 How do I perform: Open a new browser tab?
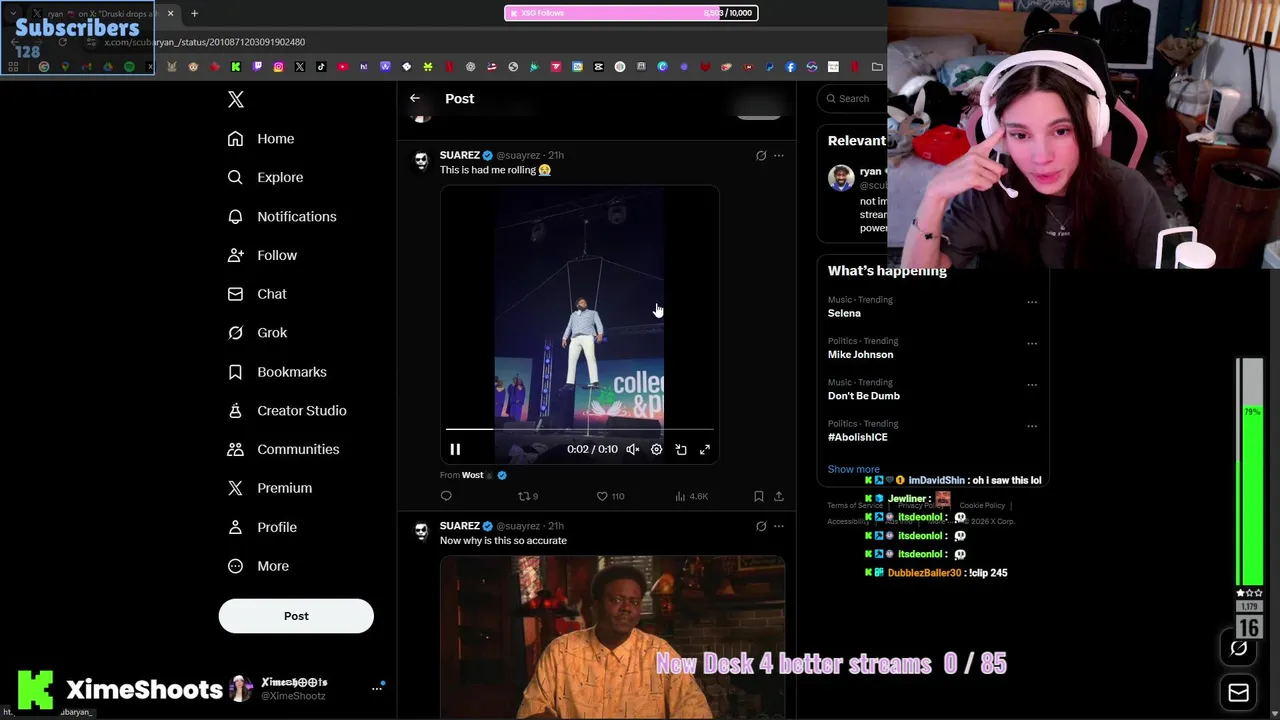click(194, 13)
